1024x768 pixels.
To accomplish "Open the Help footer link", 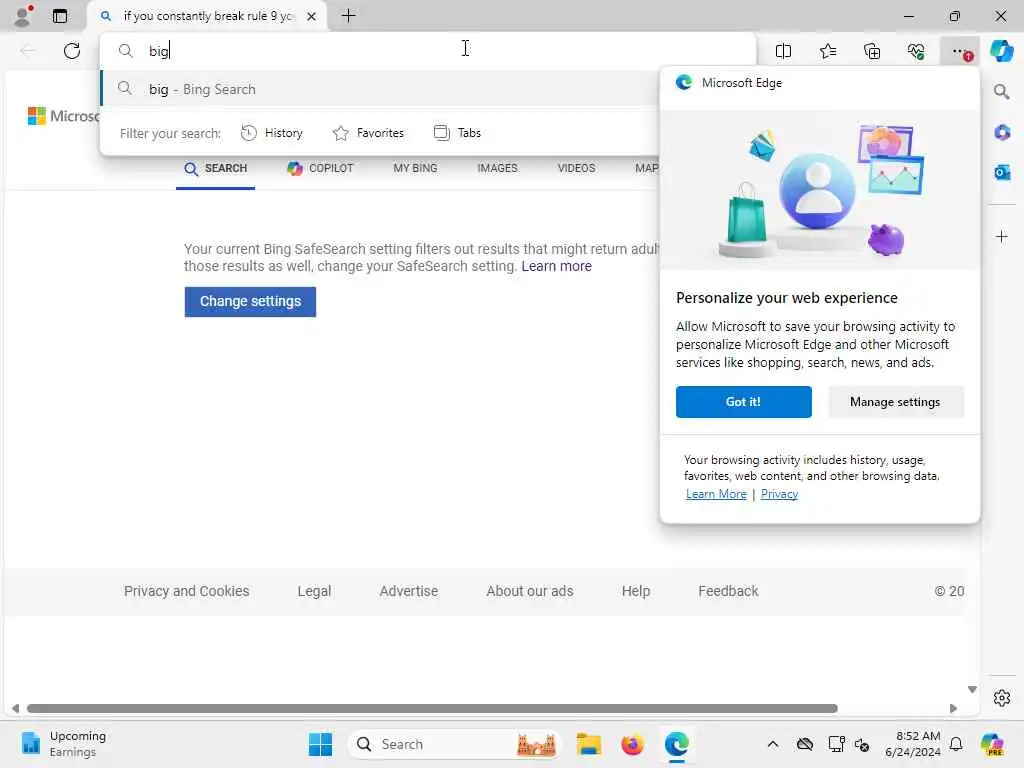I will pos(635,591).
